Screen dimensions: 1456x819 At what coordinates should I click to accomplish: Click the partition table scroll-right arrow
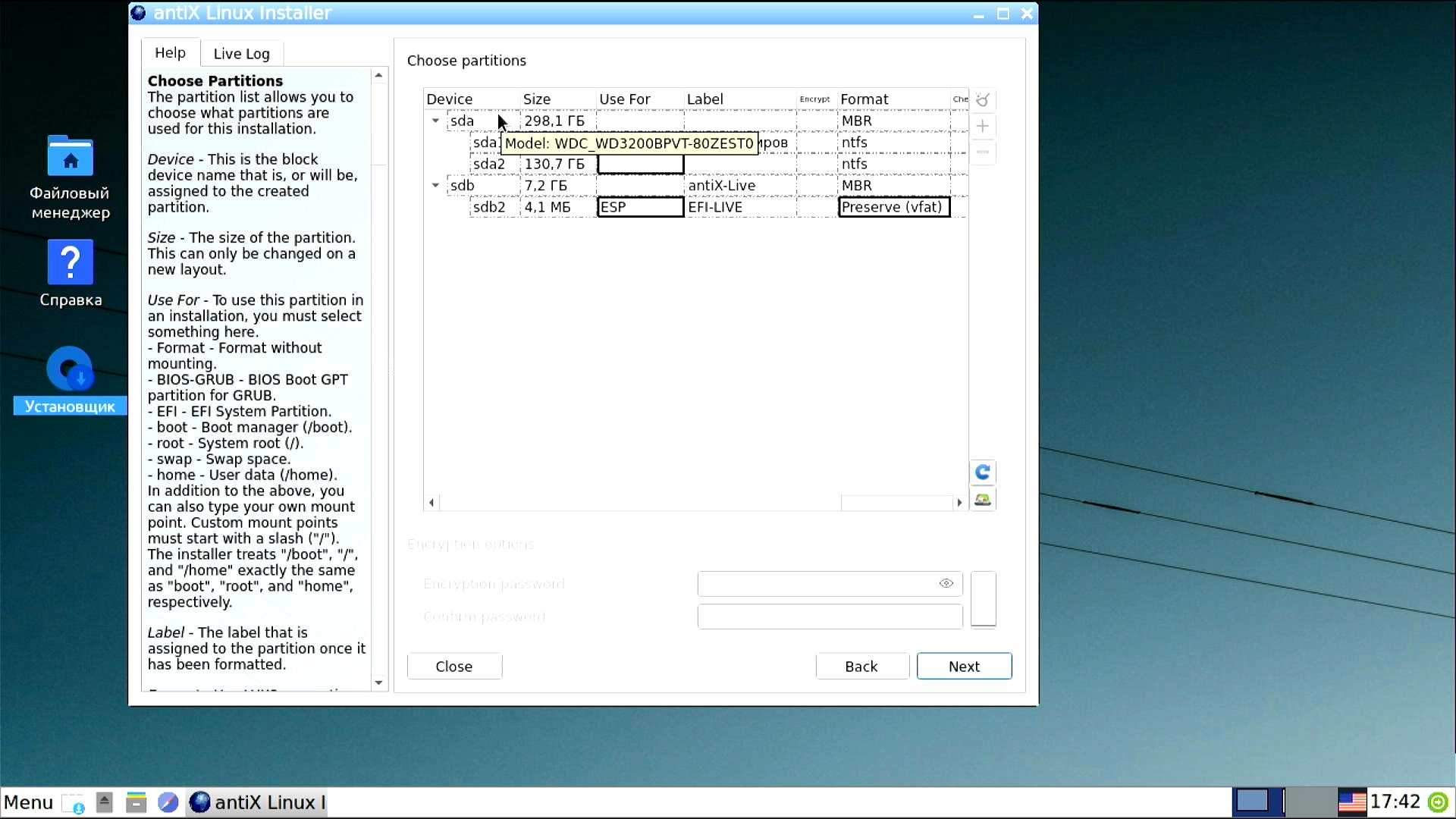959,502
